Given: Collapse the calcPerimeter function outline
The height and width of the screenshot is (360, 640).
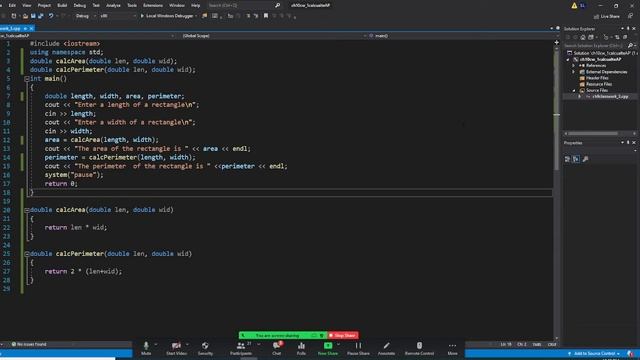Looking at the screenshot, I should tap(27, 254).
